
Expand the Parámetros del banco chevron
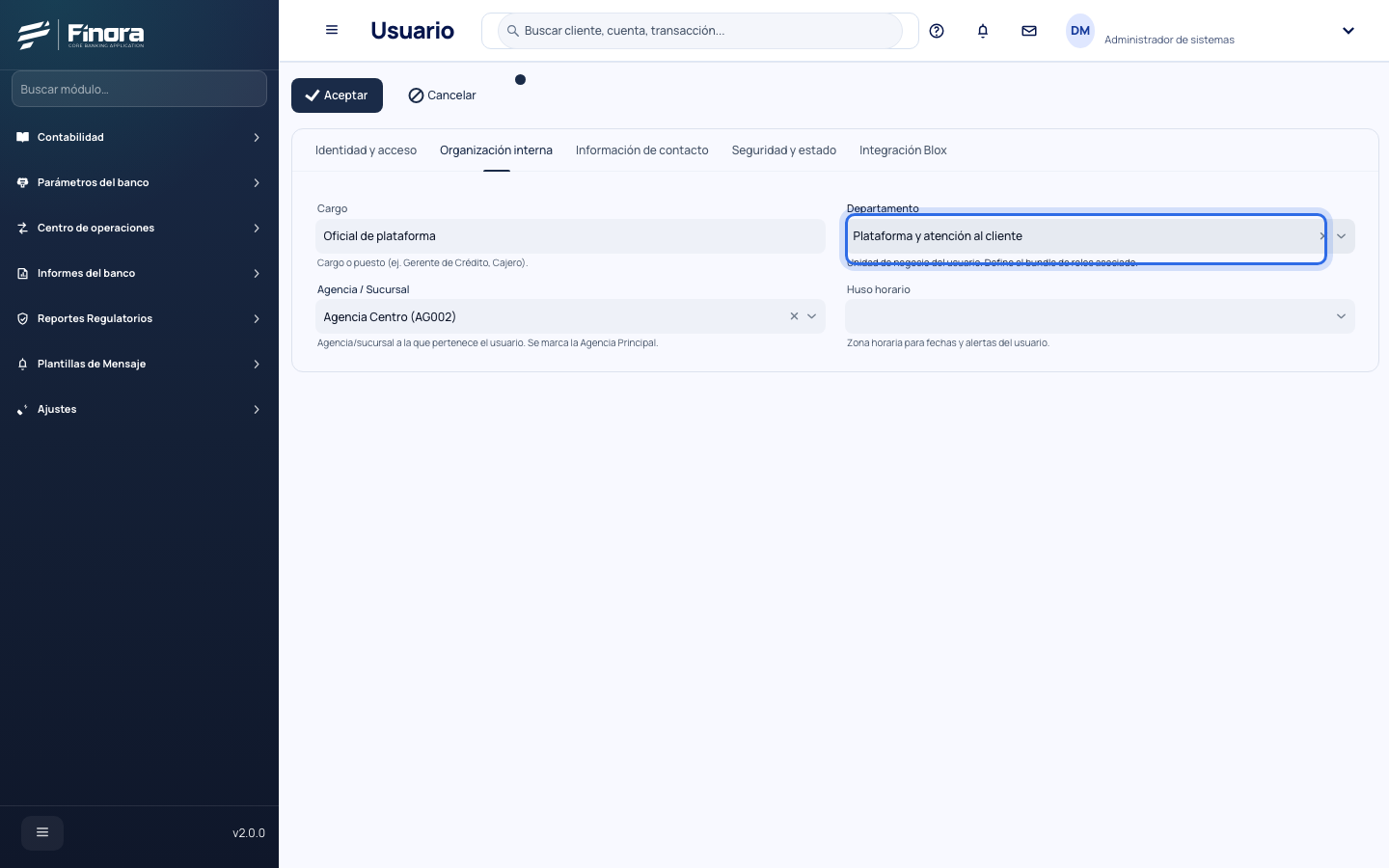tap(257, 182)
